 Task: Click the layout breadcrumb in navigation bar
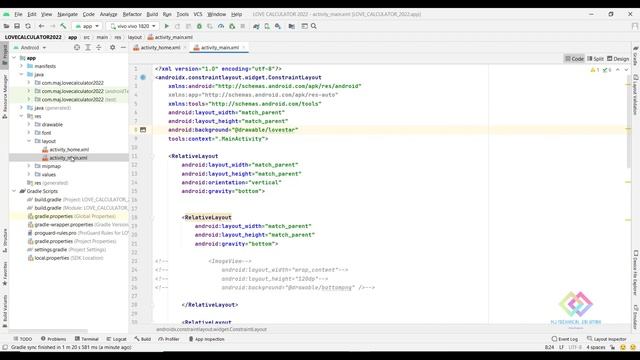tap(135, 37)
